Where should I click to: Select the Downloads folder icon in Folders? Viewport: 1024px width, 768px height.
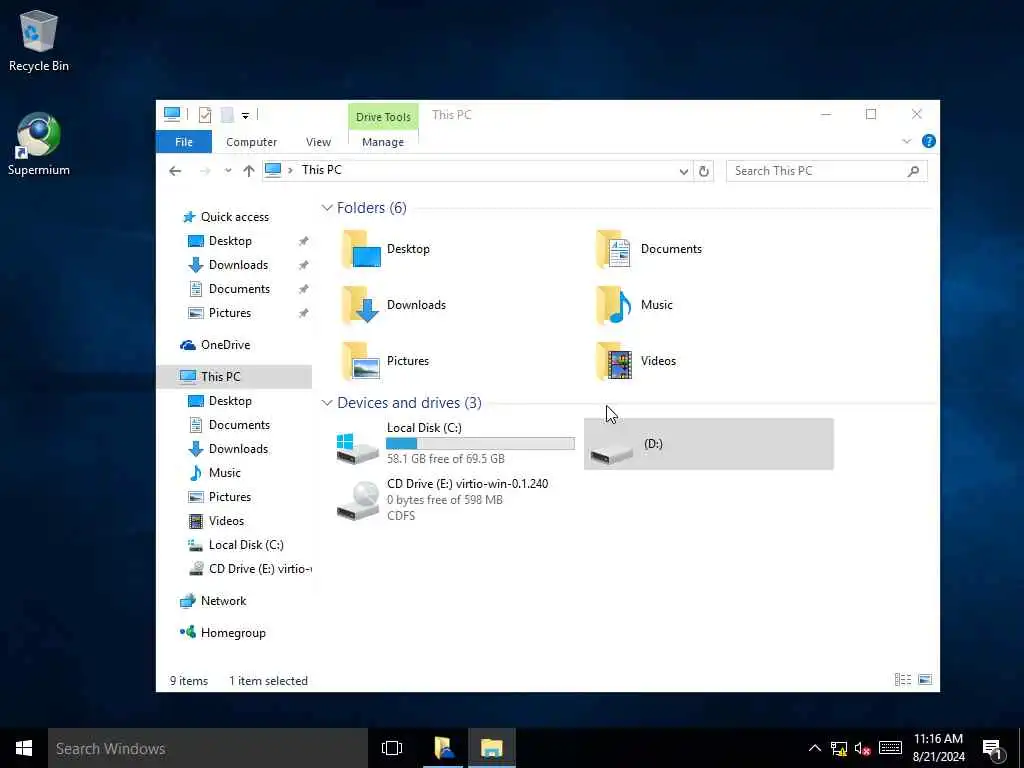pyautogui.click(x=361, y=305)
